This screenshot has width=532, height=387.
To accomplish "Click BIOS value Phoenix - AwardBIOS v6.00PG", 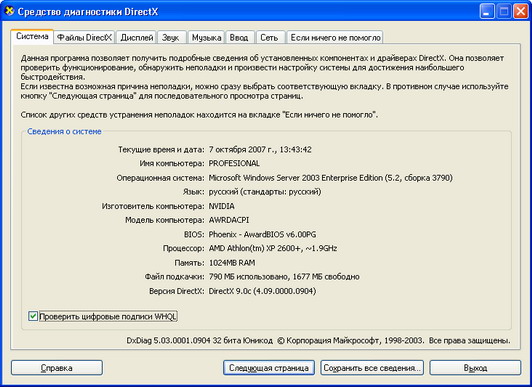I will (262, 234).
